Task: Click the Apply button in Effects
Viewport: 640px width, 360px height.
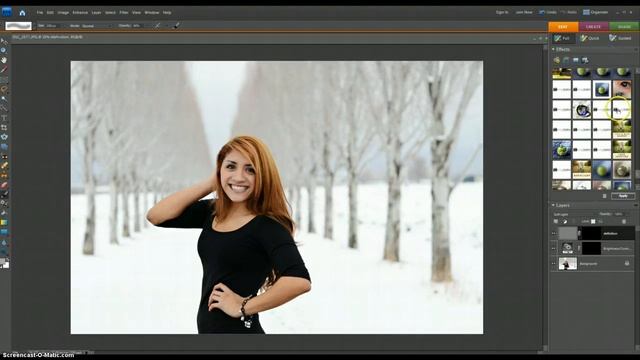Action: coord(623,196)
